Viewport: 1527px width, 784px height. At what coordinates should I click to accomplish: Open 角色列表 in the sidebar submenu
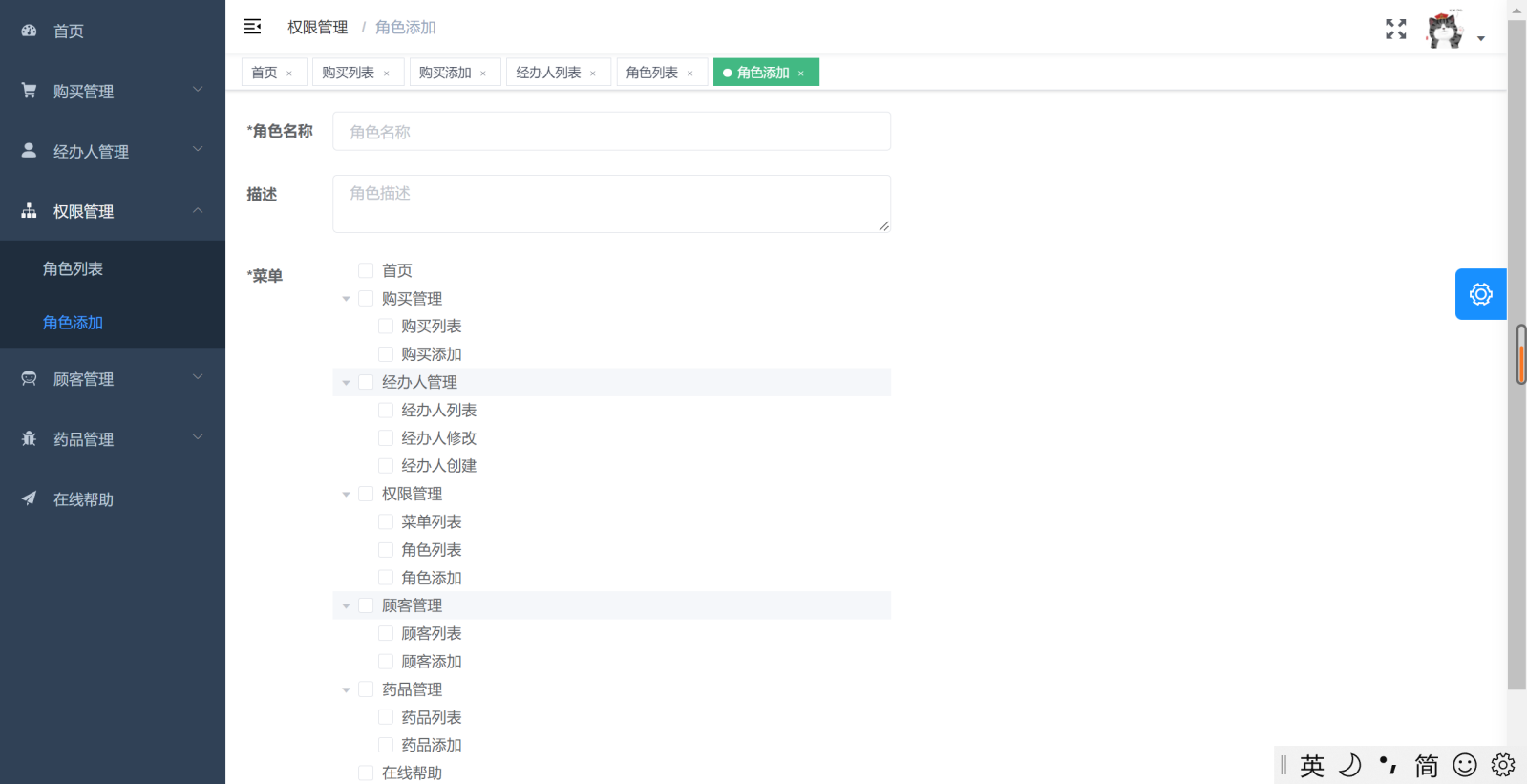pyautogui.click(x=113, y=268)
